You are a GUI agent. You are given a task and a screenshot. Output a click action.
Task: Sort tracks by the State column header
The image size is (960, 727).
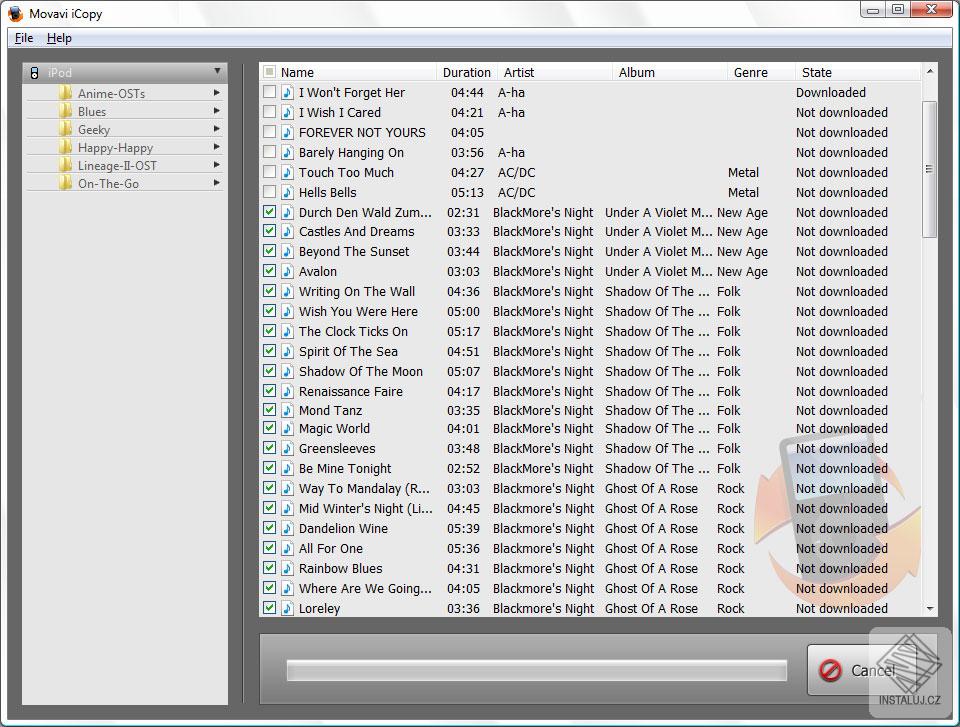tap(857, 72)
